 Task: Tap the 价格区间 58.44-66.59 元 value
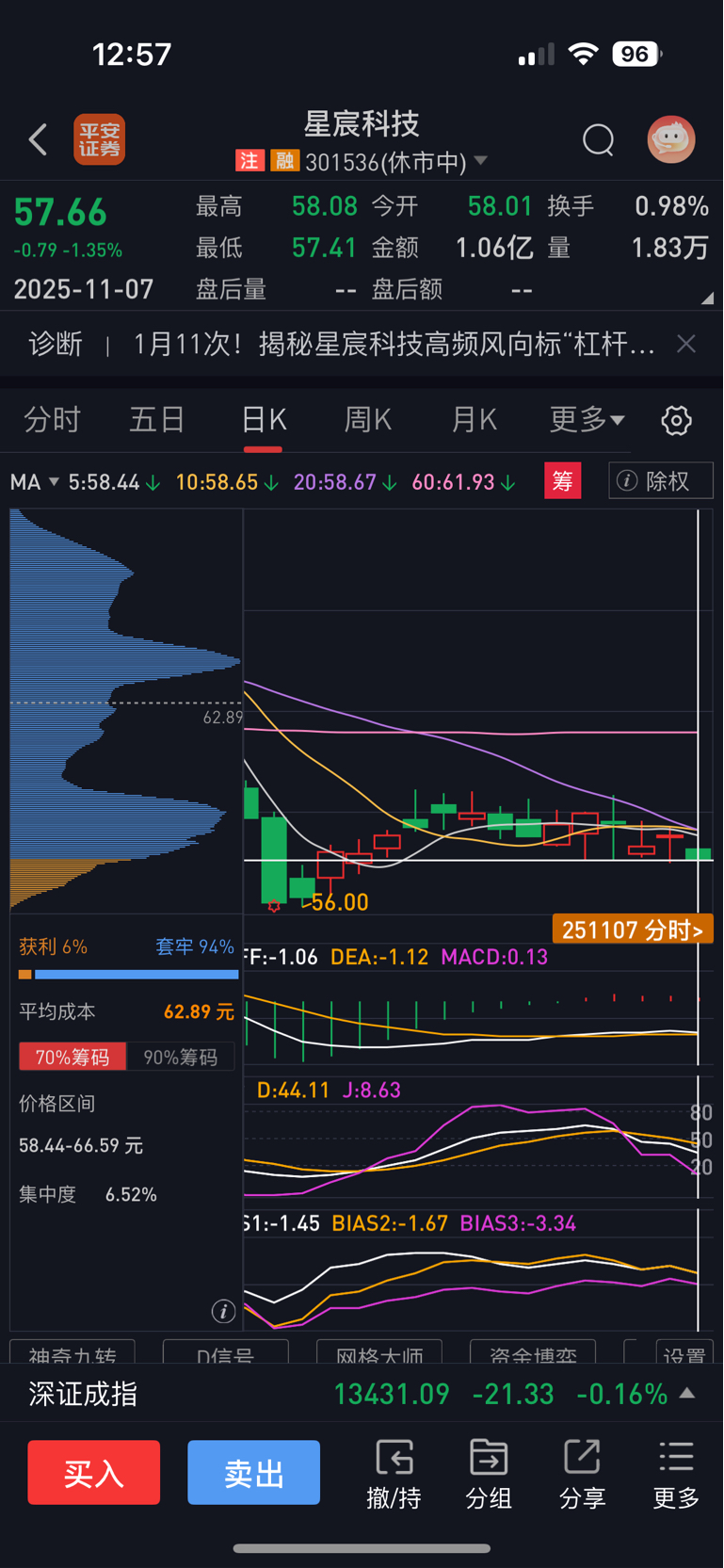(x=81, y=1146)
